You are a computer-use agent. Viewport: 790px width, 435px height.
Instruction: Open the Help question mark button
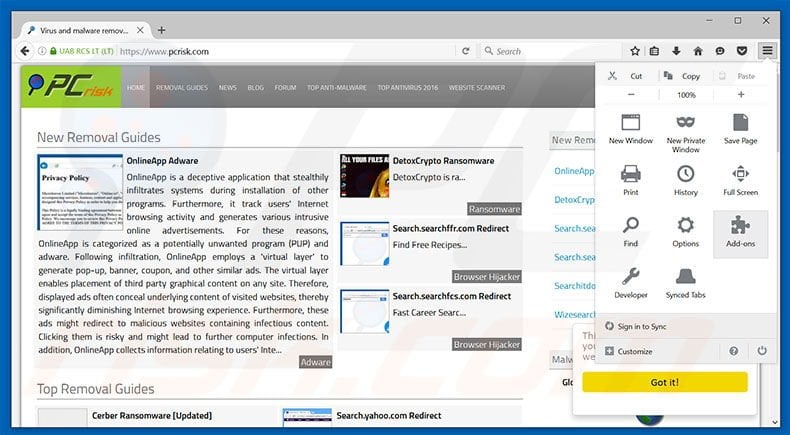click(734, 351)
